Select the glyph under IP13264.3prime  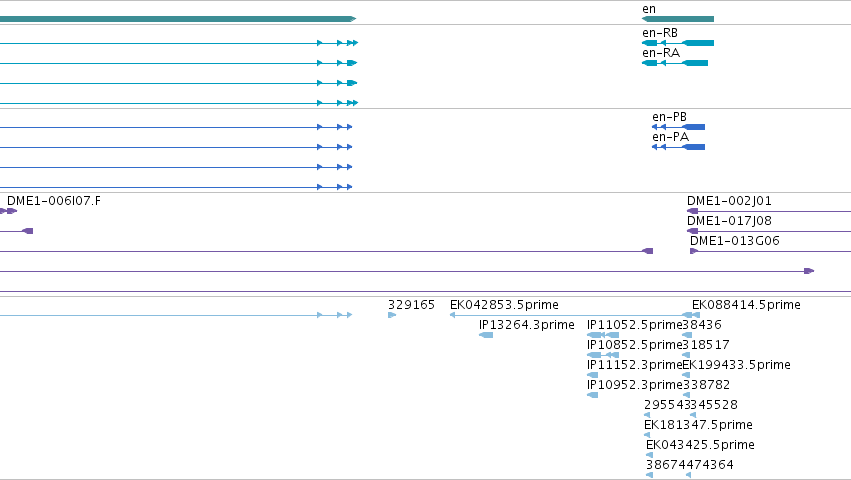tap(486, 336)
